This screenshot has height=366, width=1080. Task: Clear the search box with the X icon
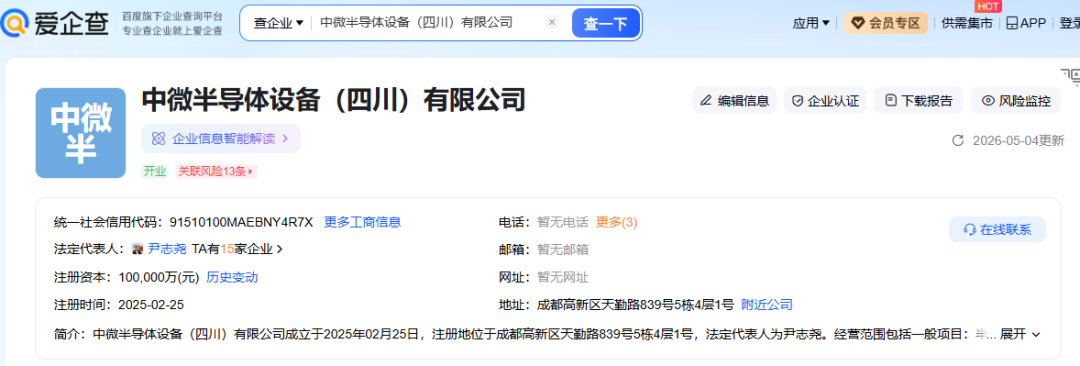coord(552,23)
